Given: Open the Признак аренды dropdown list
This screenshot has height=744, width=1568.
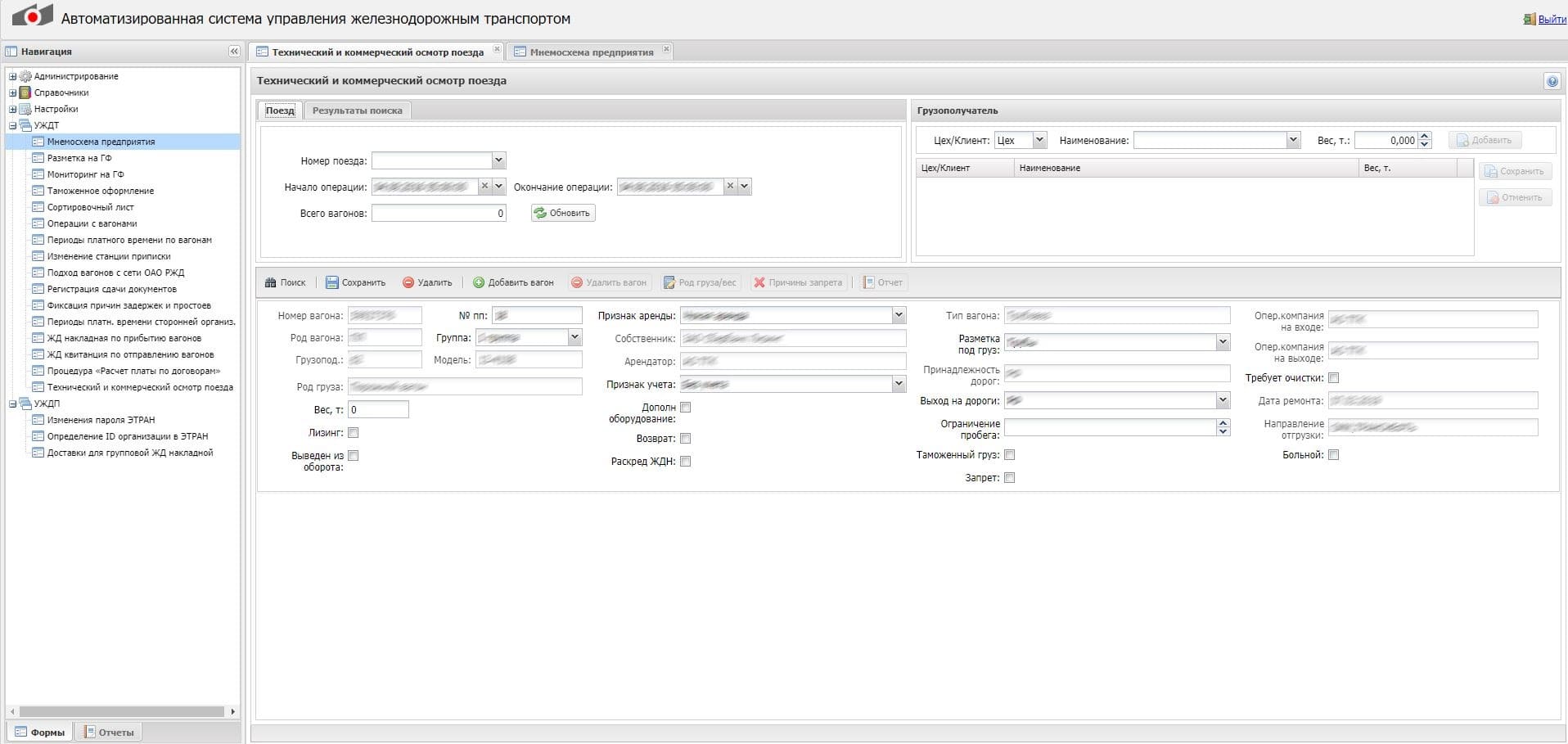Looking at the screenshot, I should click(899, 315).
